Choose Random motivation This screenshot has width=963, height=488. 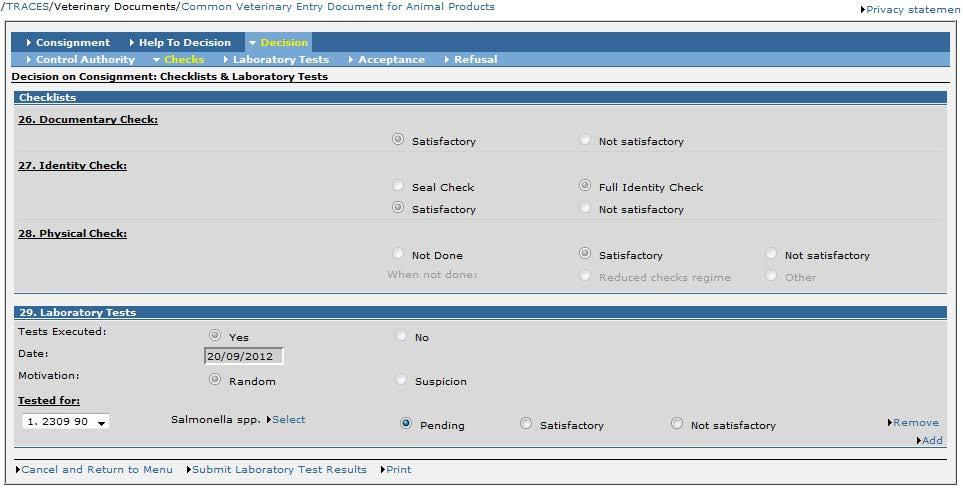215,379
